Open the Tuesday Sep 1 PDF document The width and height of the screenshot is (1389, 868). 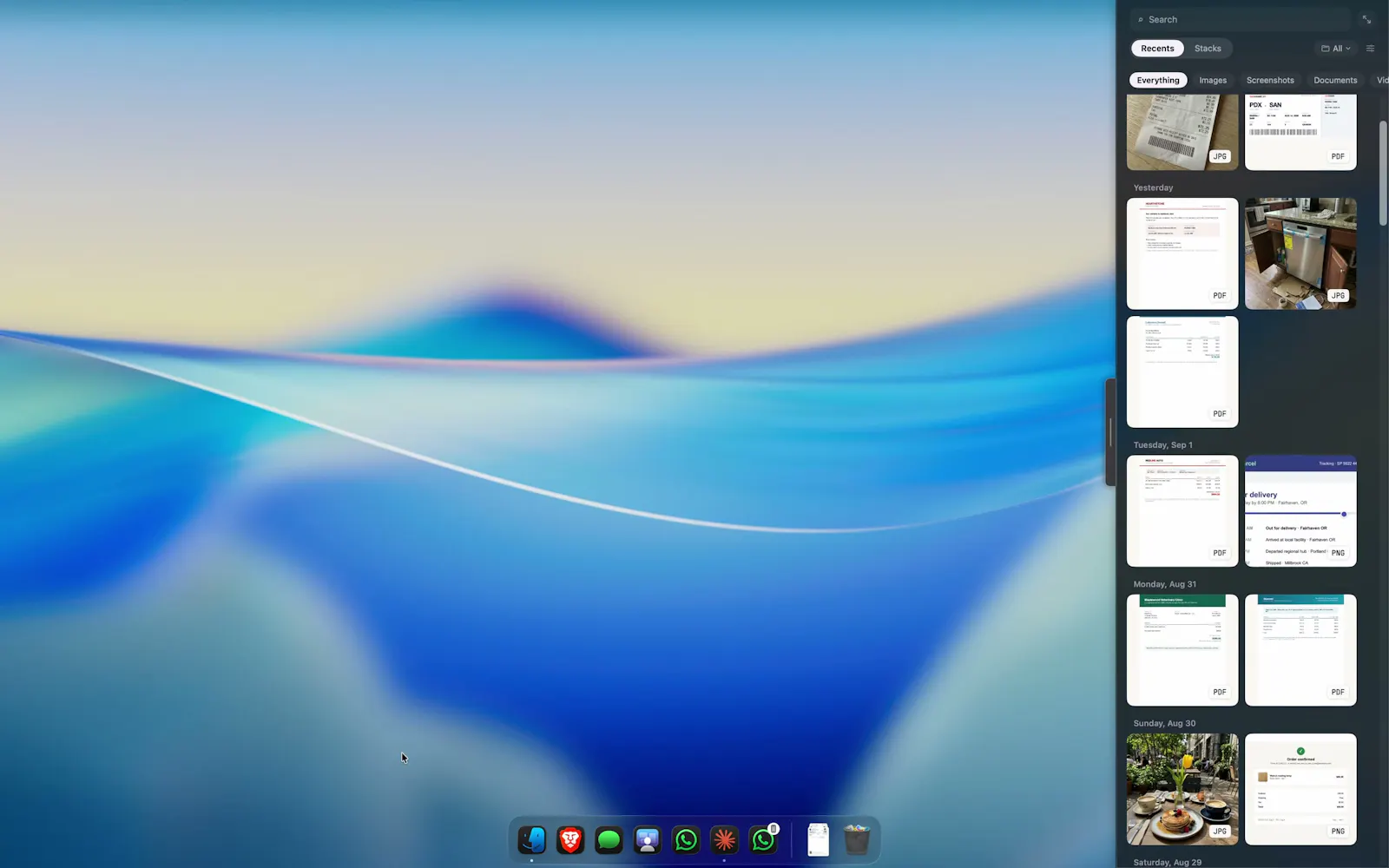[x=1182, y=511]
